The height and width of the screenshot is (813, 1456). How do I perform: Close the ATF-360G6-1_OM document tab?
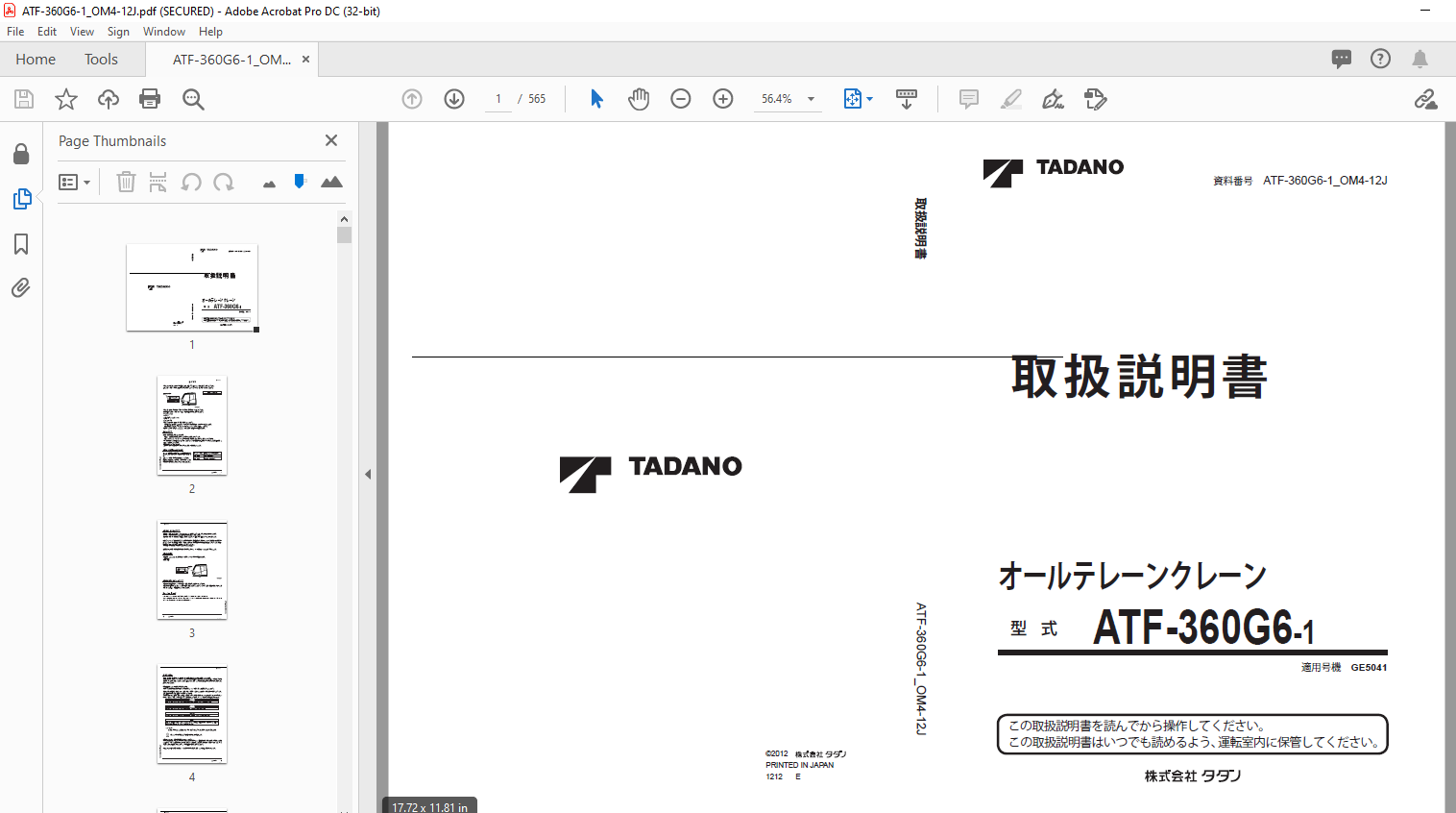pyautogui.click(x=305, y=60)
